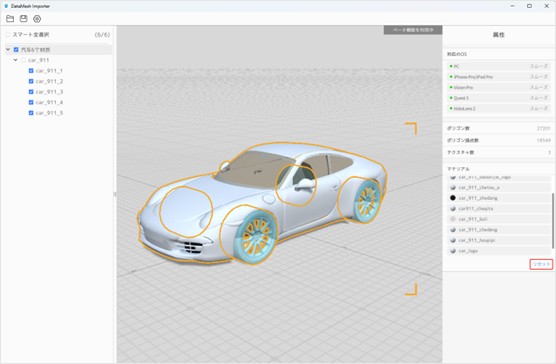Click the Vision Pro compatibility row
The height and width of the screenshot is (364, 556).
coord(498,88)
